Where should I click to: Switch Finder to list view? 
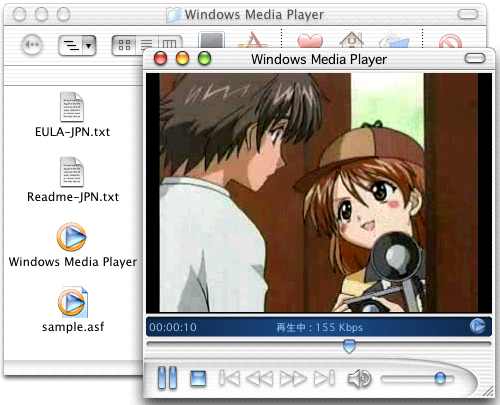[x=146, y=45]
